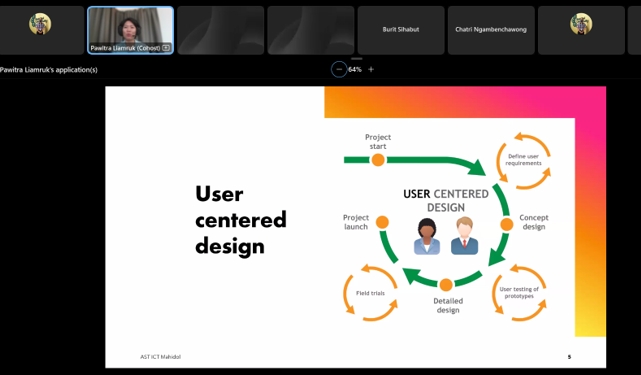Click the female user avatar in diagram

pyautogui.click(x=427, y=236)
